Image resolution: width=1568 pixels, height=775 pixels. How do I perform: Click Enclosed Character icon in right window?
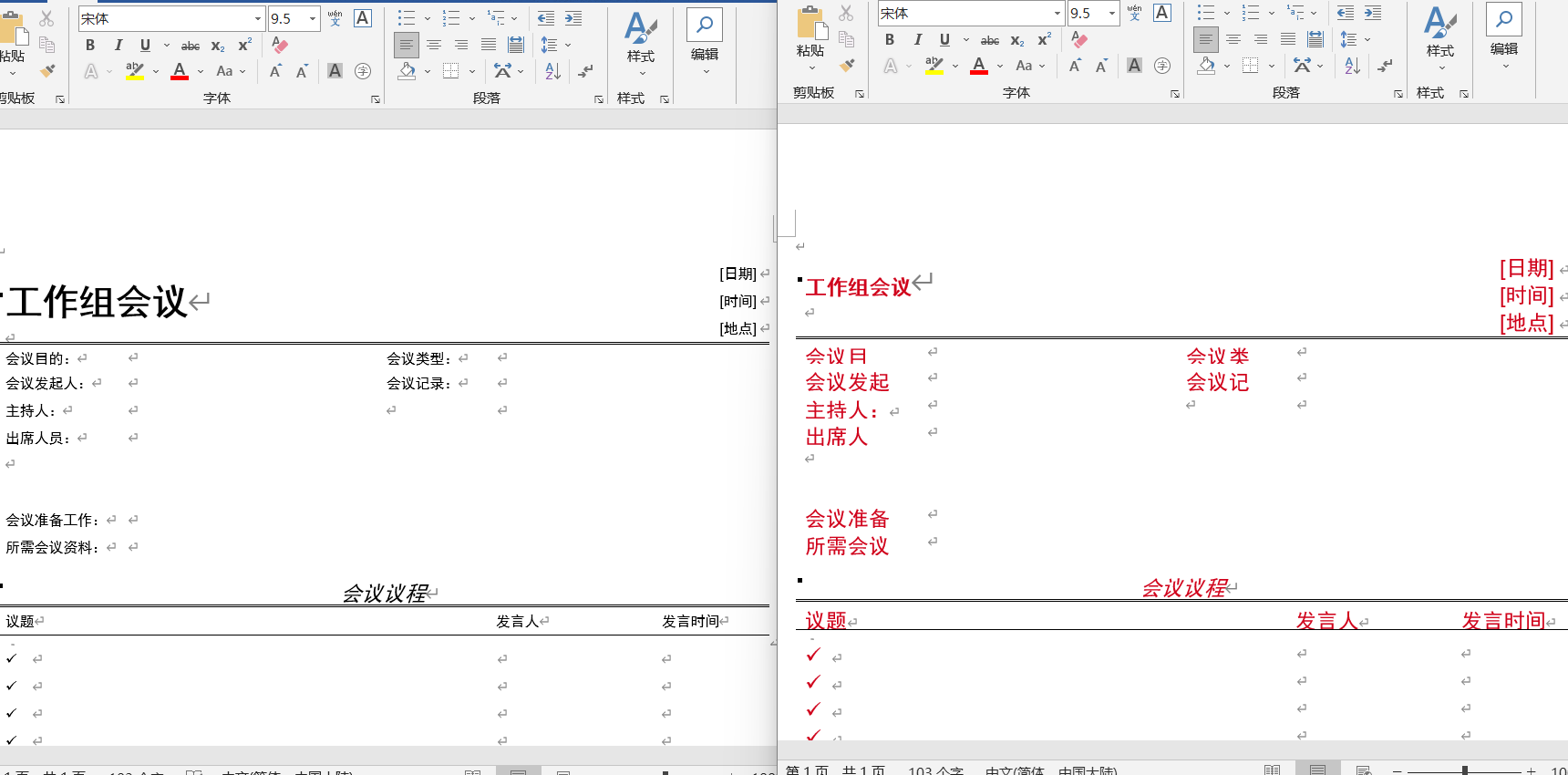click(1162, 66)
